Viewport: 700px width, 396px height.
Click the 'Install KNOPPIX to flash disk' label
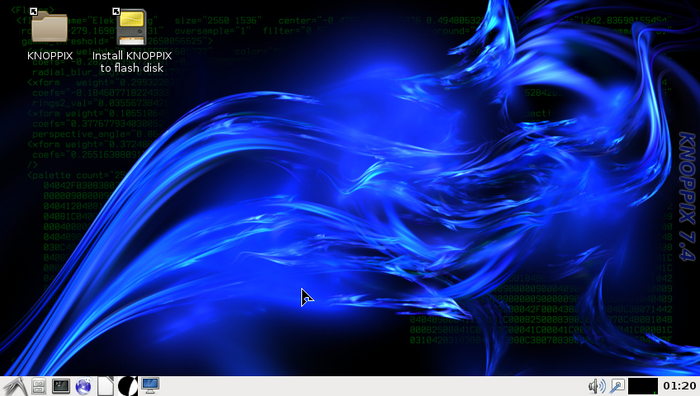[132, 62]
